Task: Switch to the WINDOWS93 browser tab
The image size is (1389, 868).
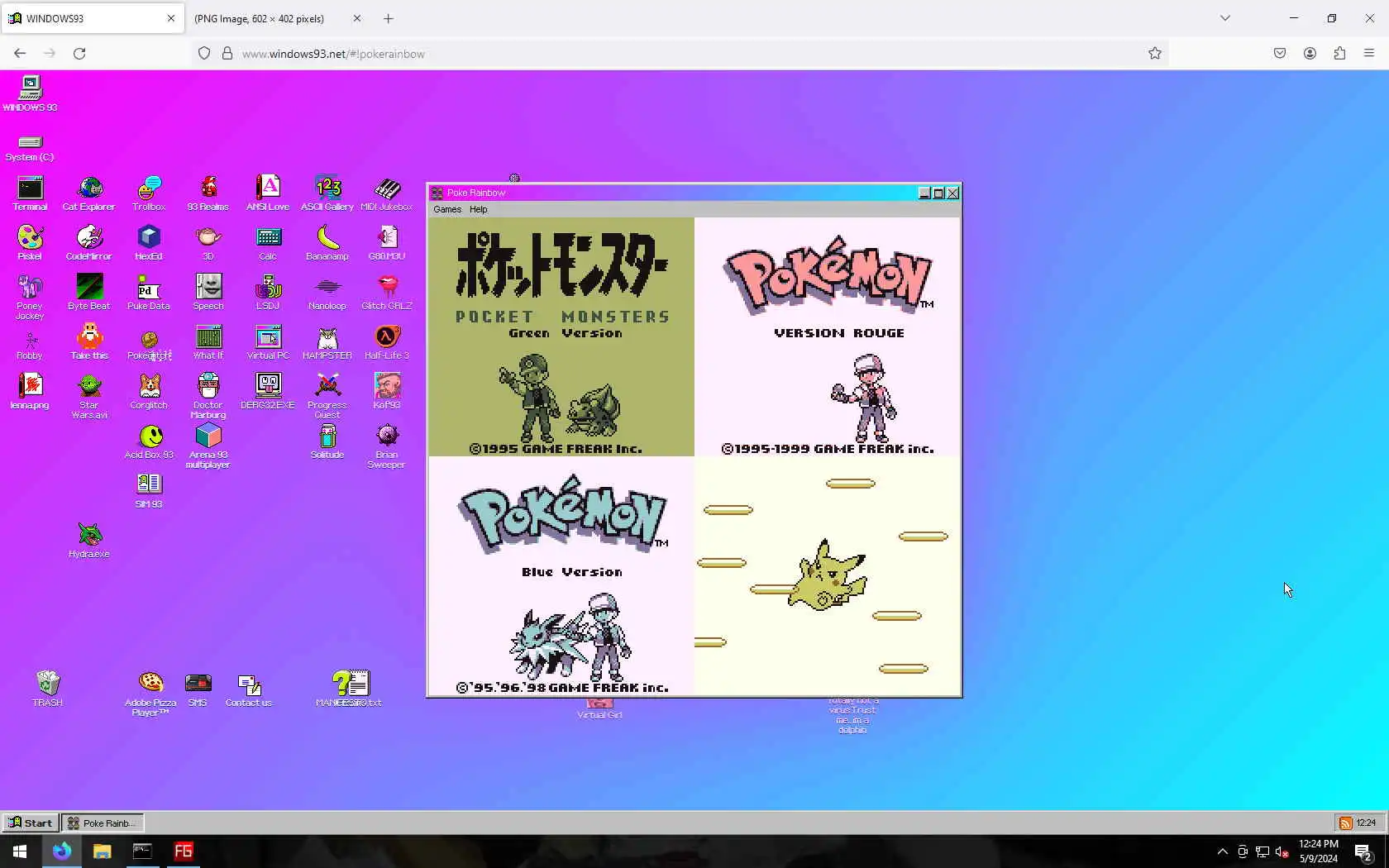Action: tap(92, 18)
